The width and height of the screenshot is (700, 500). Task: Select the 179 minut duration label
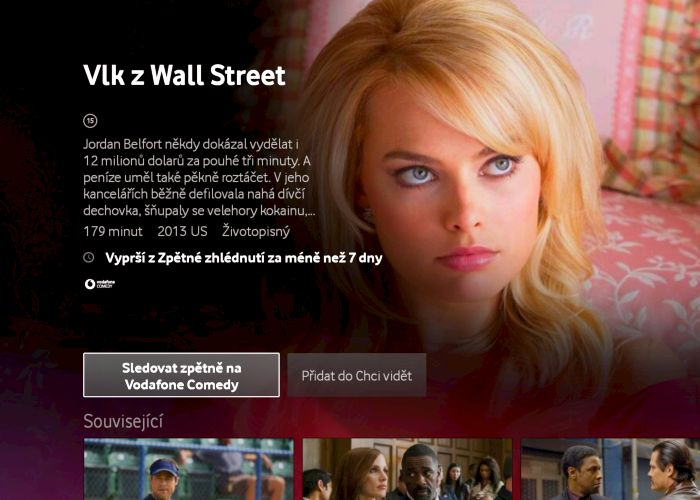click(x=113, y=231)
